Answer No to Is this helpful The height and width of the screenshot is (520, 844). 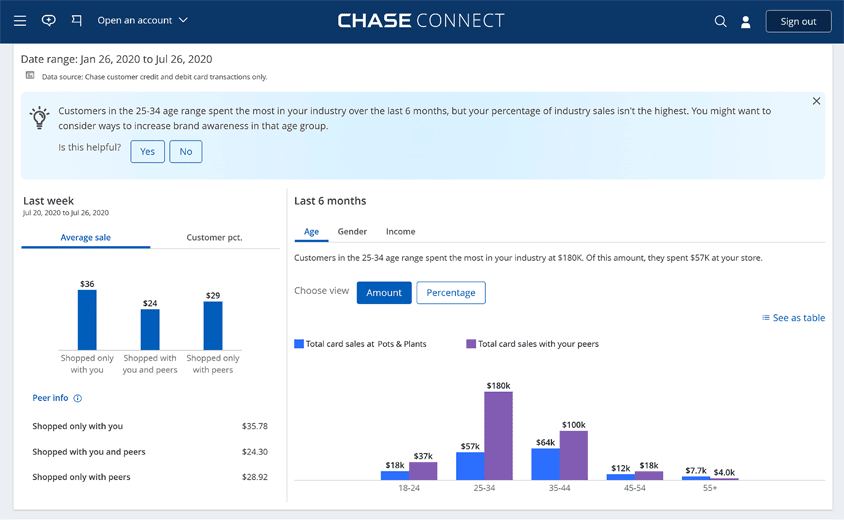pyautogui.click(x=186, y=151)
